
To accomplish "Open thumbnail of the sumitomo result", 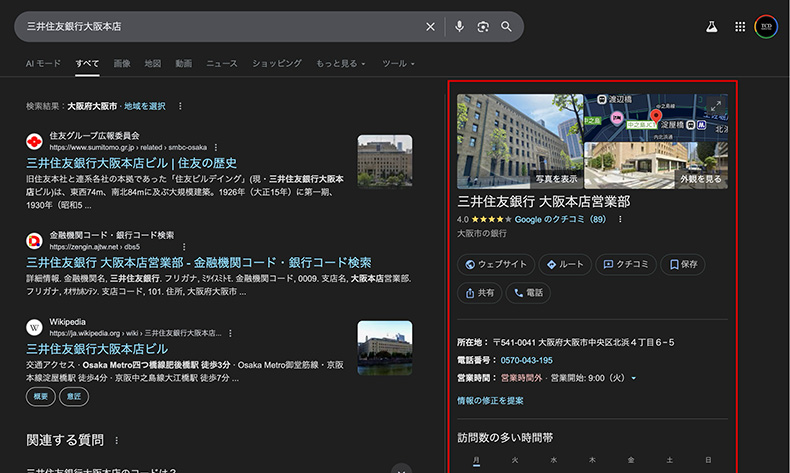I will [385, 162].
